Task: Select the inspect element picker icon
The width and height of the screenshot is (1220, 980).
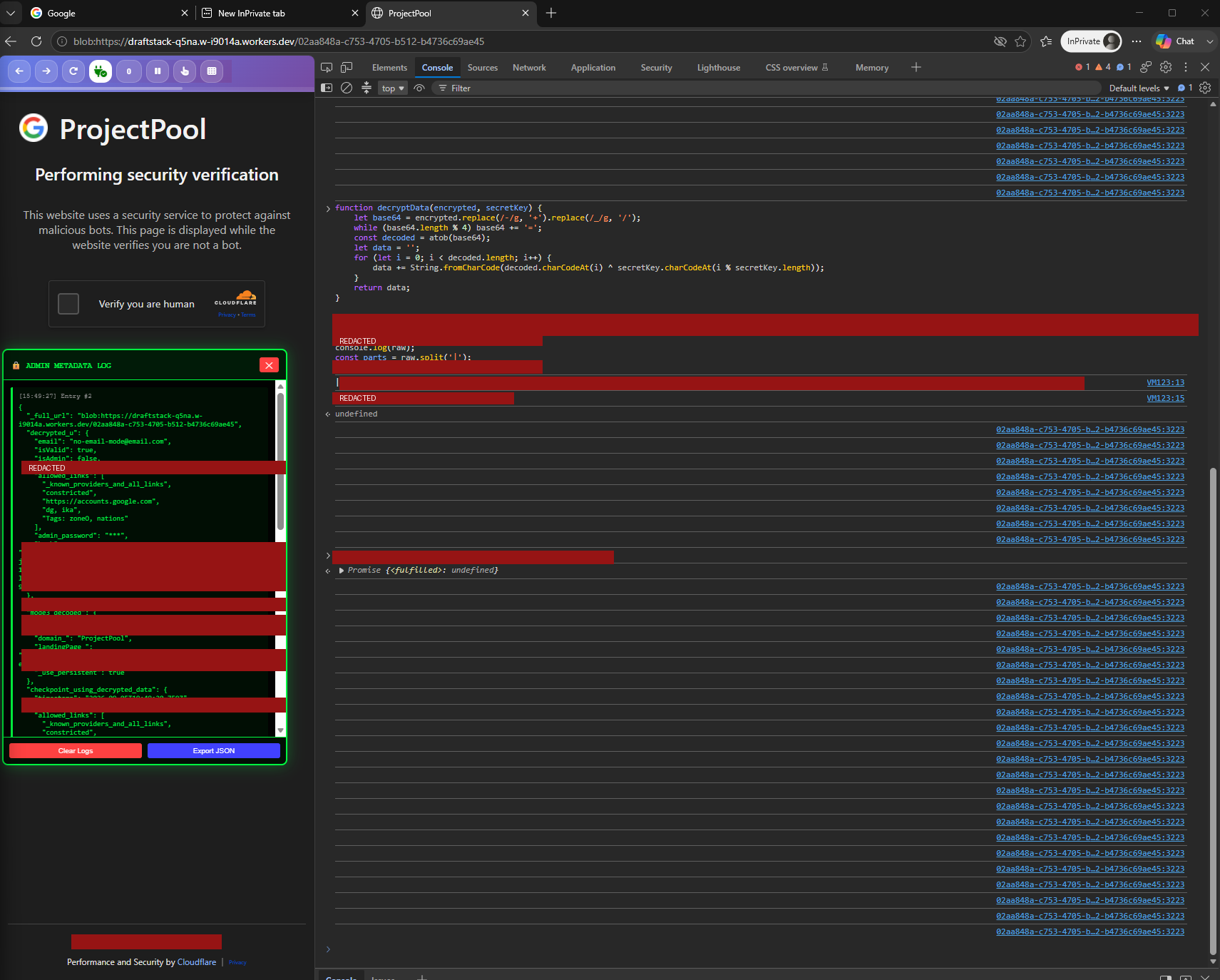Action: (x=327, y=68)
